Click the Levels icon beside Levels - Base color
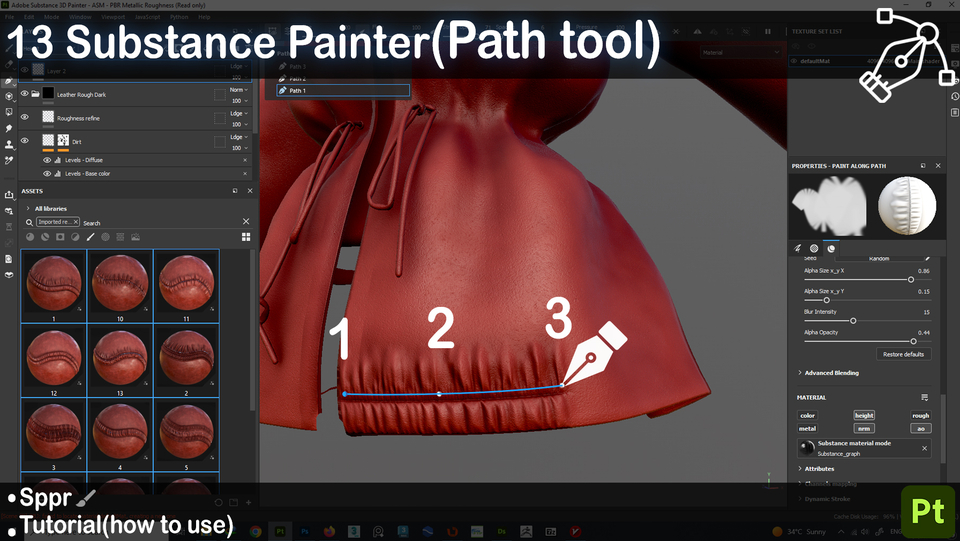The image size is (960, 541). tap(58, 174)
